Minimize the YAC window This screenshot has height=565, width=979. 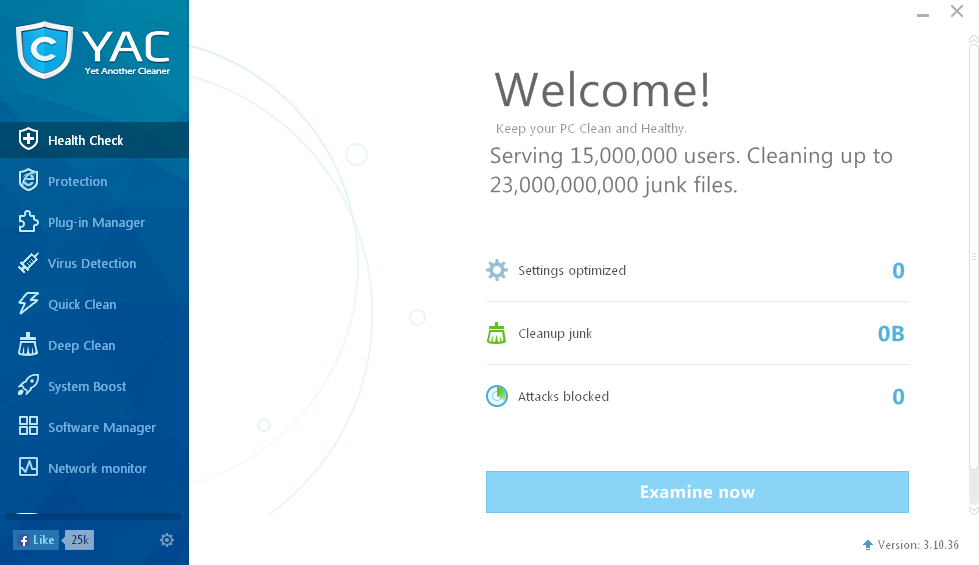coord(923,14)
